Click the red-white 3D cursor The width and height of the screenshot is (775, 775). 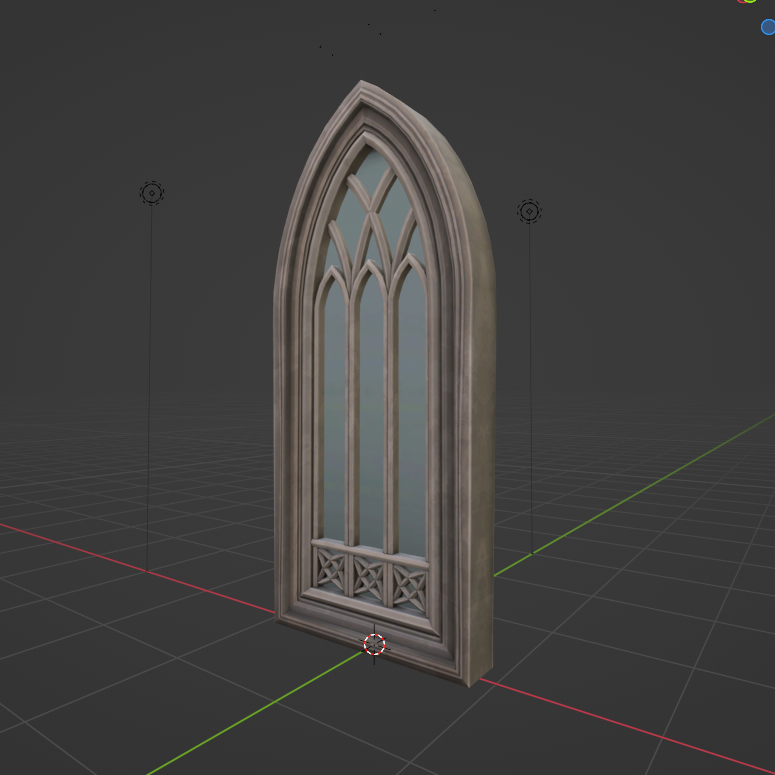(x=374, y=645)
